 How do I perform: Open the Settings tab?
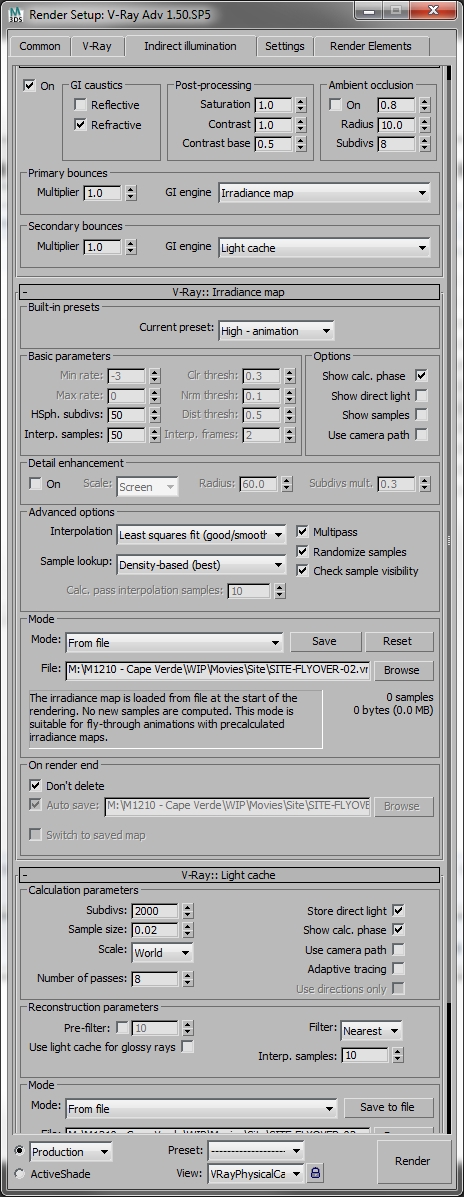click(285, 46)
